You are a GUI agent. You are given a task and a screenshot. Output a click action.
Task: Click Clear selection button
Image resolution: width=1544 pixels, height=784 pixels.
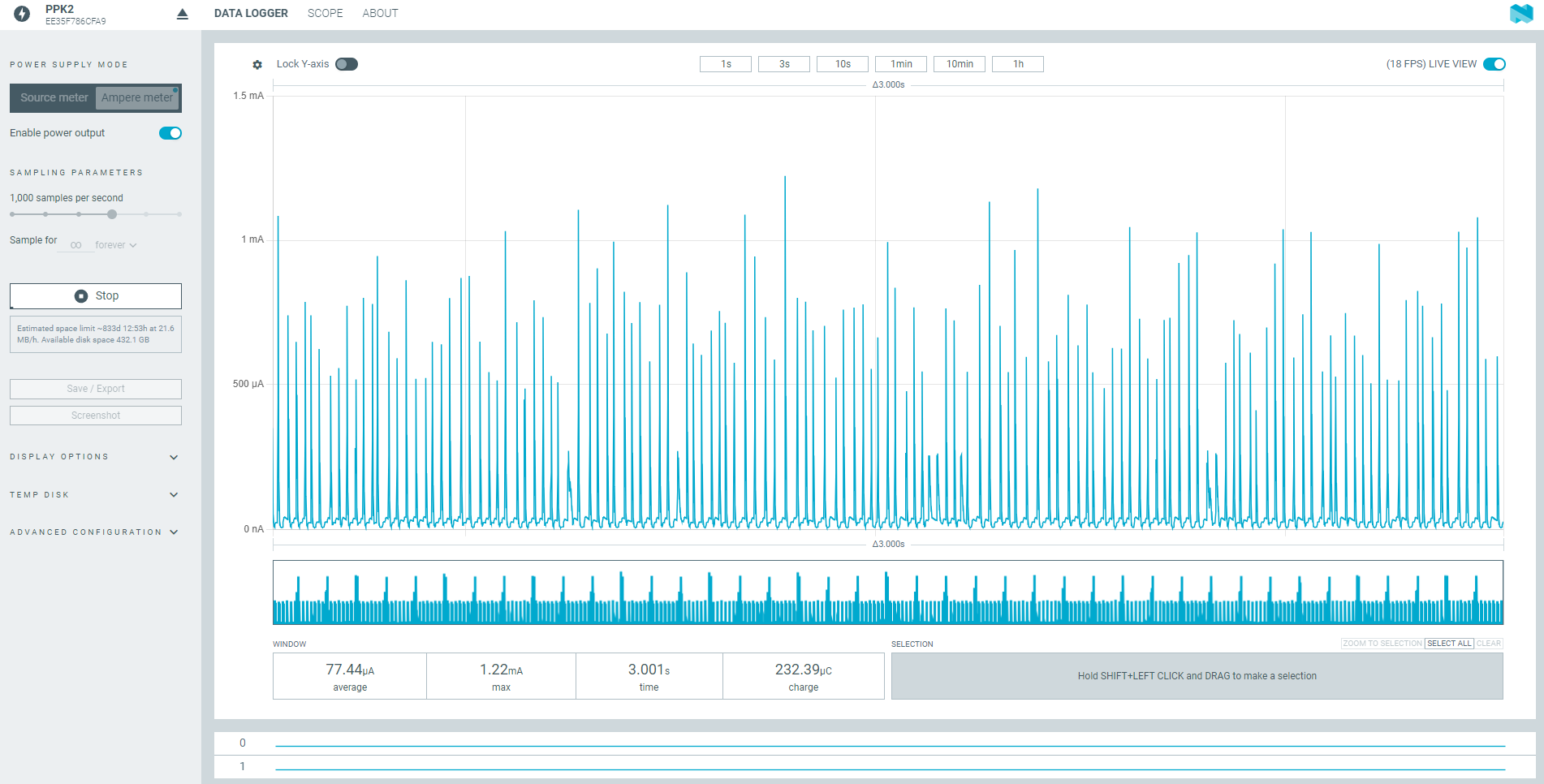coord(1489,644)
